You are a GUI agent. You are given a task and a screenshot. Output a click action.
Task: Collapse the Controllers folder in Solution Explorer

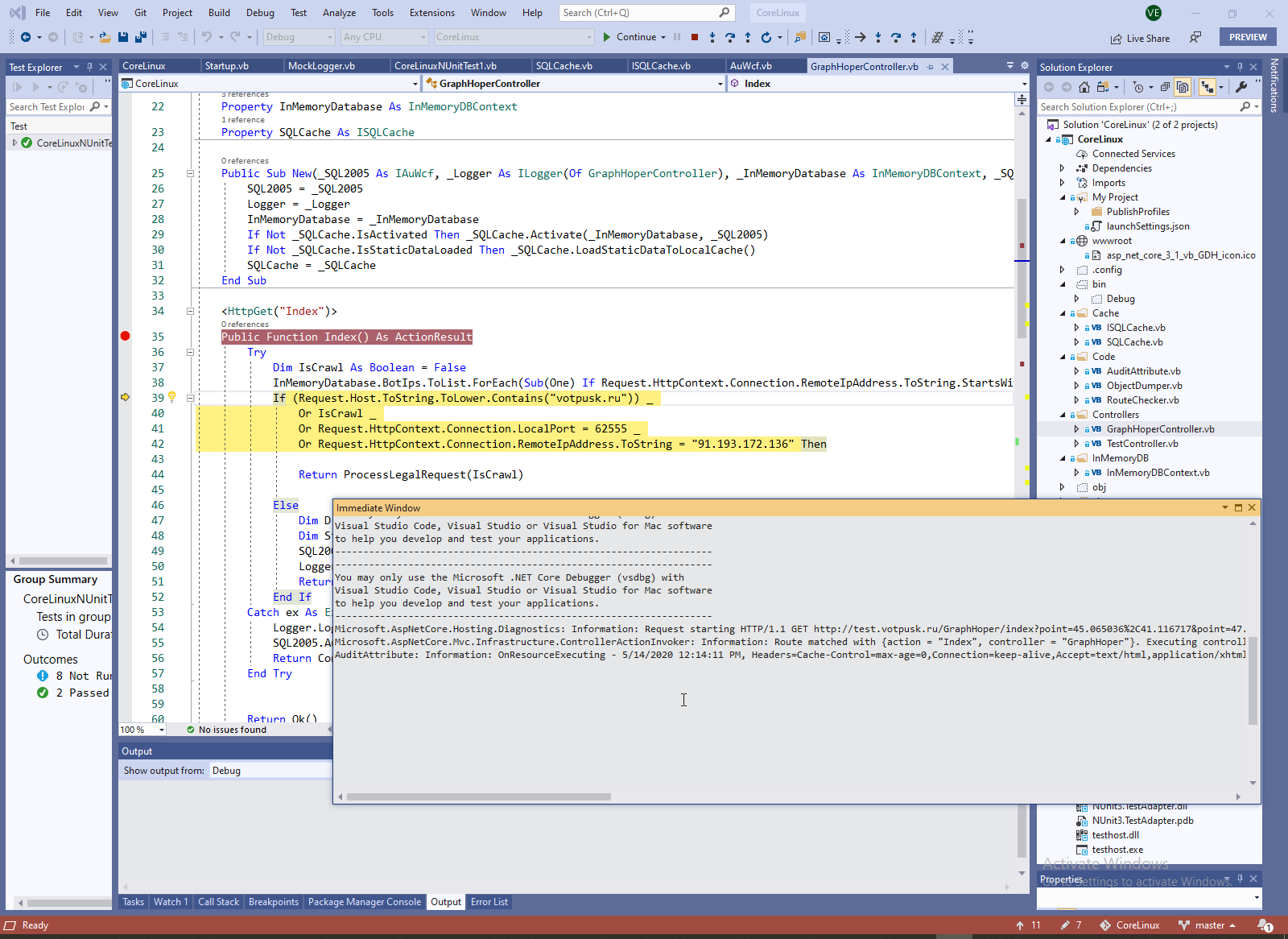tap(1063, 415)
